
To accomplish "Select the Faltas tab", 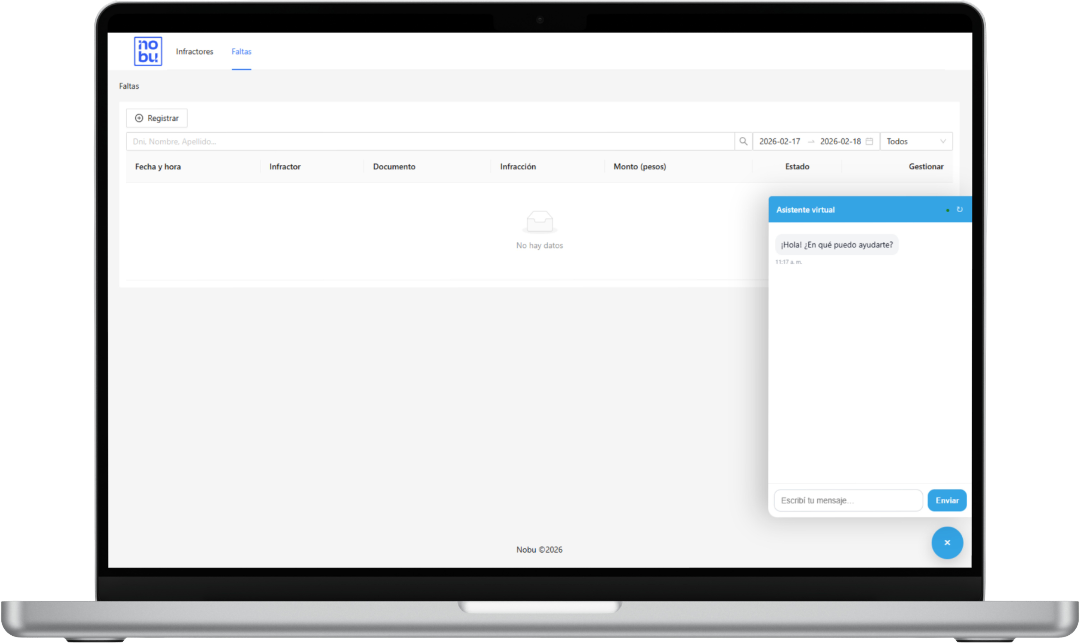I will (241, 51).
